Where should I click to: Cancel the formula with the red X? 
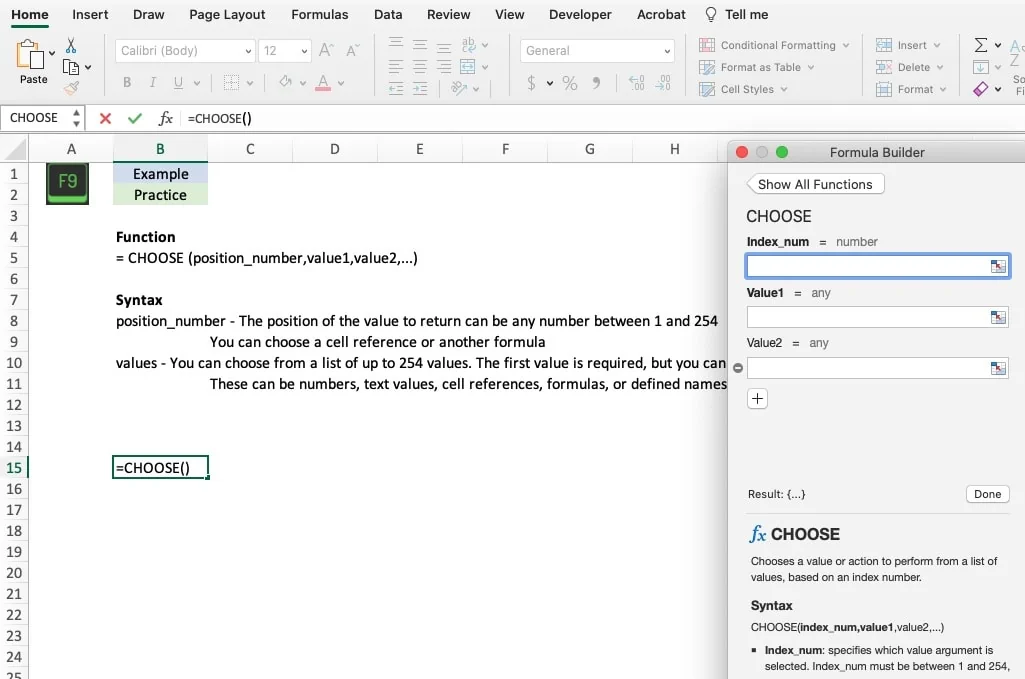(x=105, y=117)
